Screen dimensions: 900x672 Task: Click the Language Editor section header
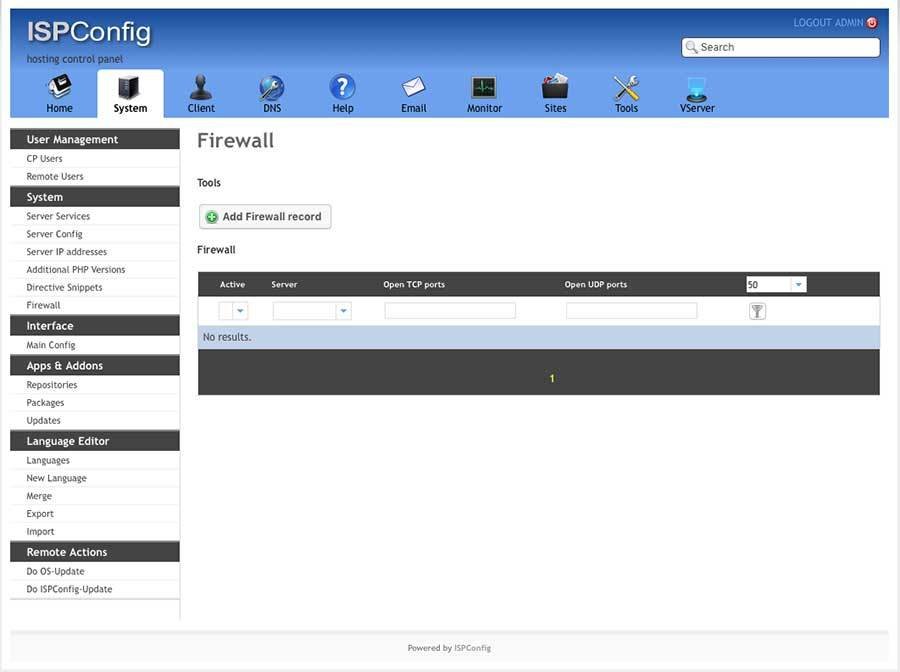(x=95, y=441)
